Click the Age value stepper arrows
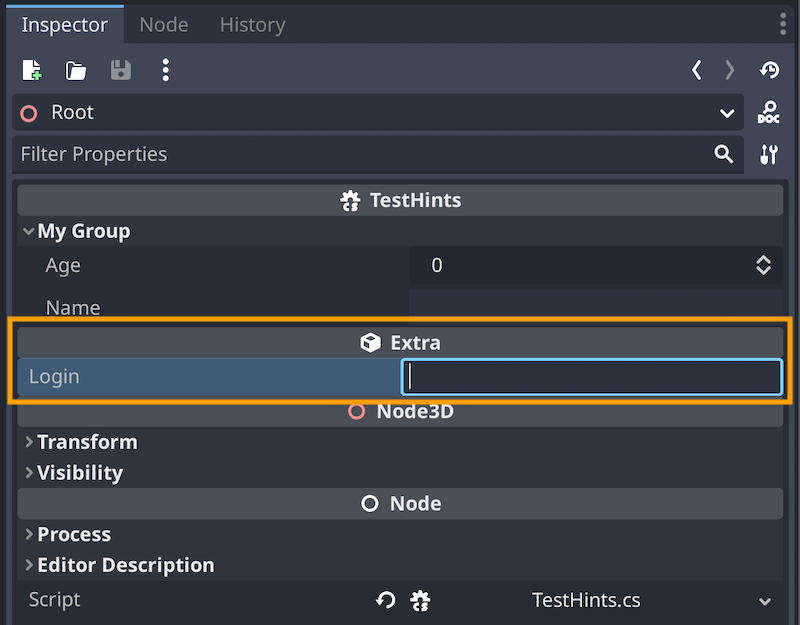800x625 pixels. click(763, 265)
